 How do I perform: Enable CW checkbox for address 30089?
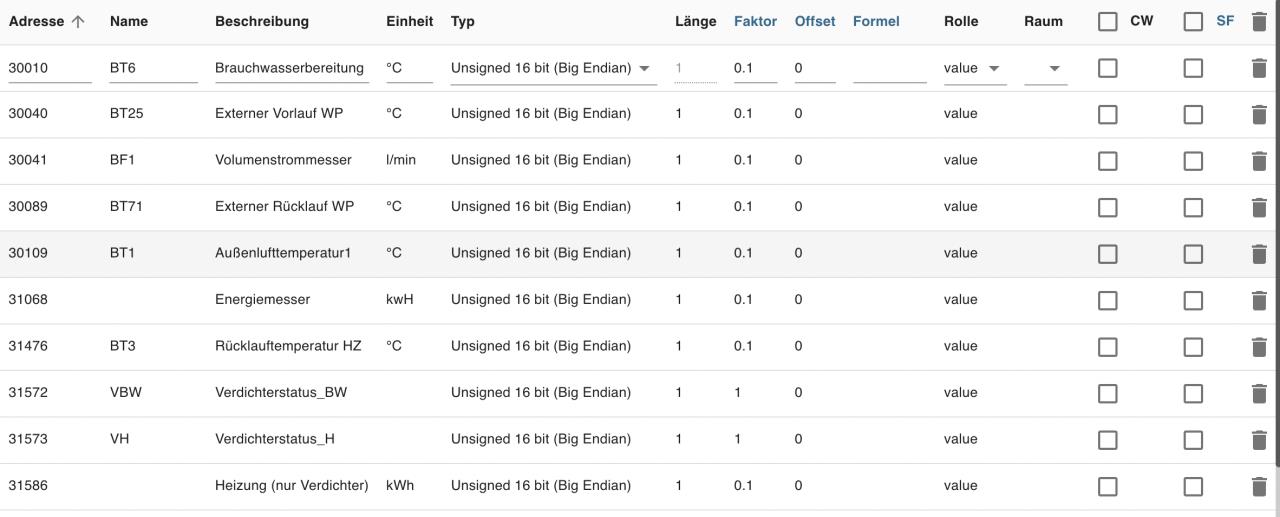click(x=1107, y=207)
